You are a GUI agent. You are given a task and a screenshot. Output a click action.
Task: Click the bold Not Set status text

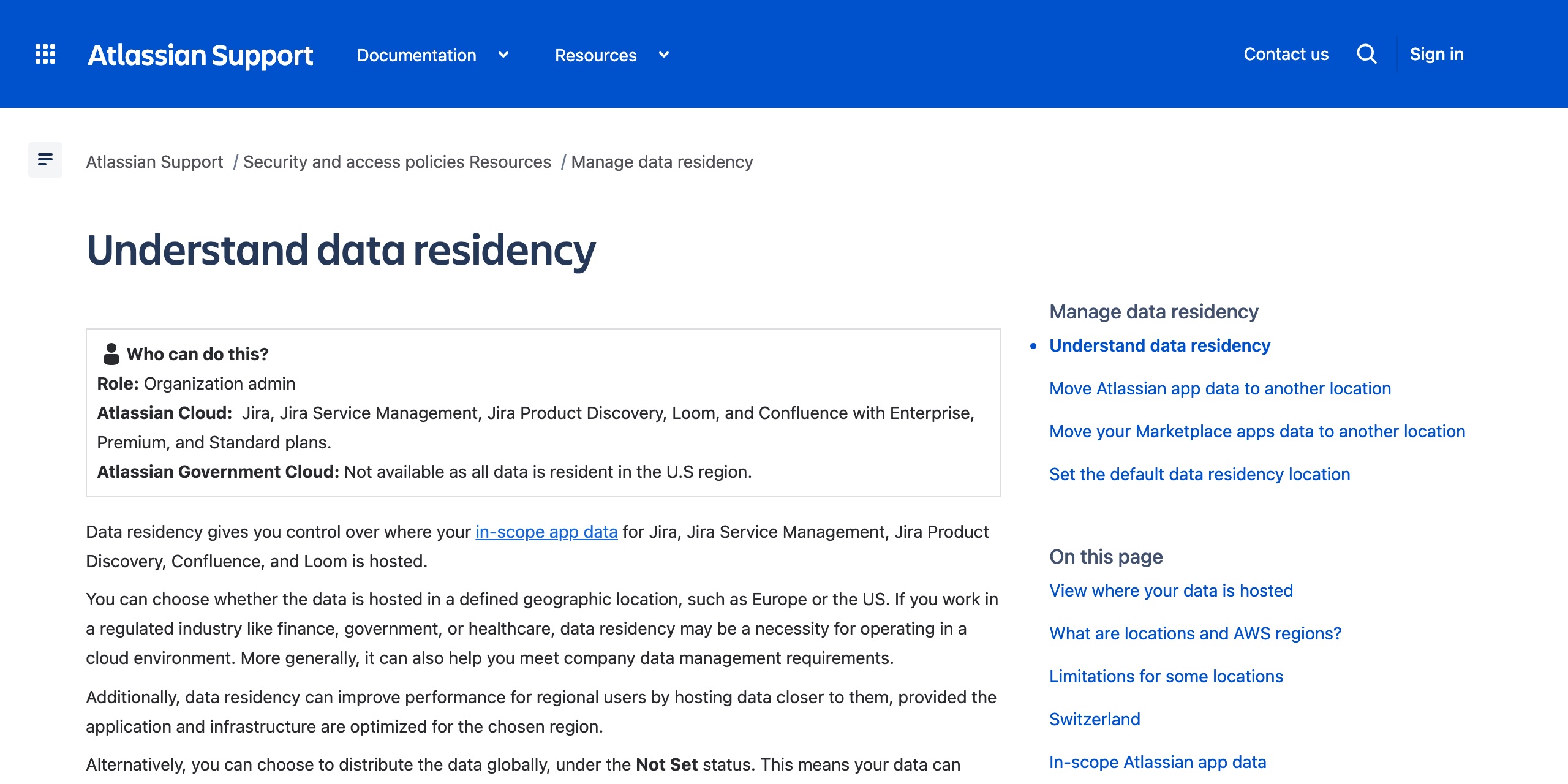(x=667, y=764)
